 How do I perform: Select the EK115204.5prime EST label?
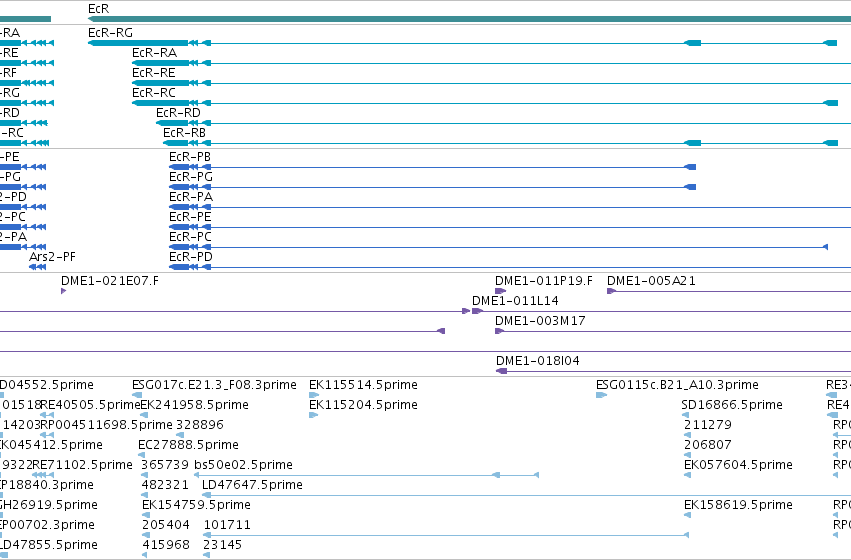pos(363,405)
